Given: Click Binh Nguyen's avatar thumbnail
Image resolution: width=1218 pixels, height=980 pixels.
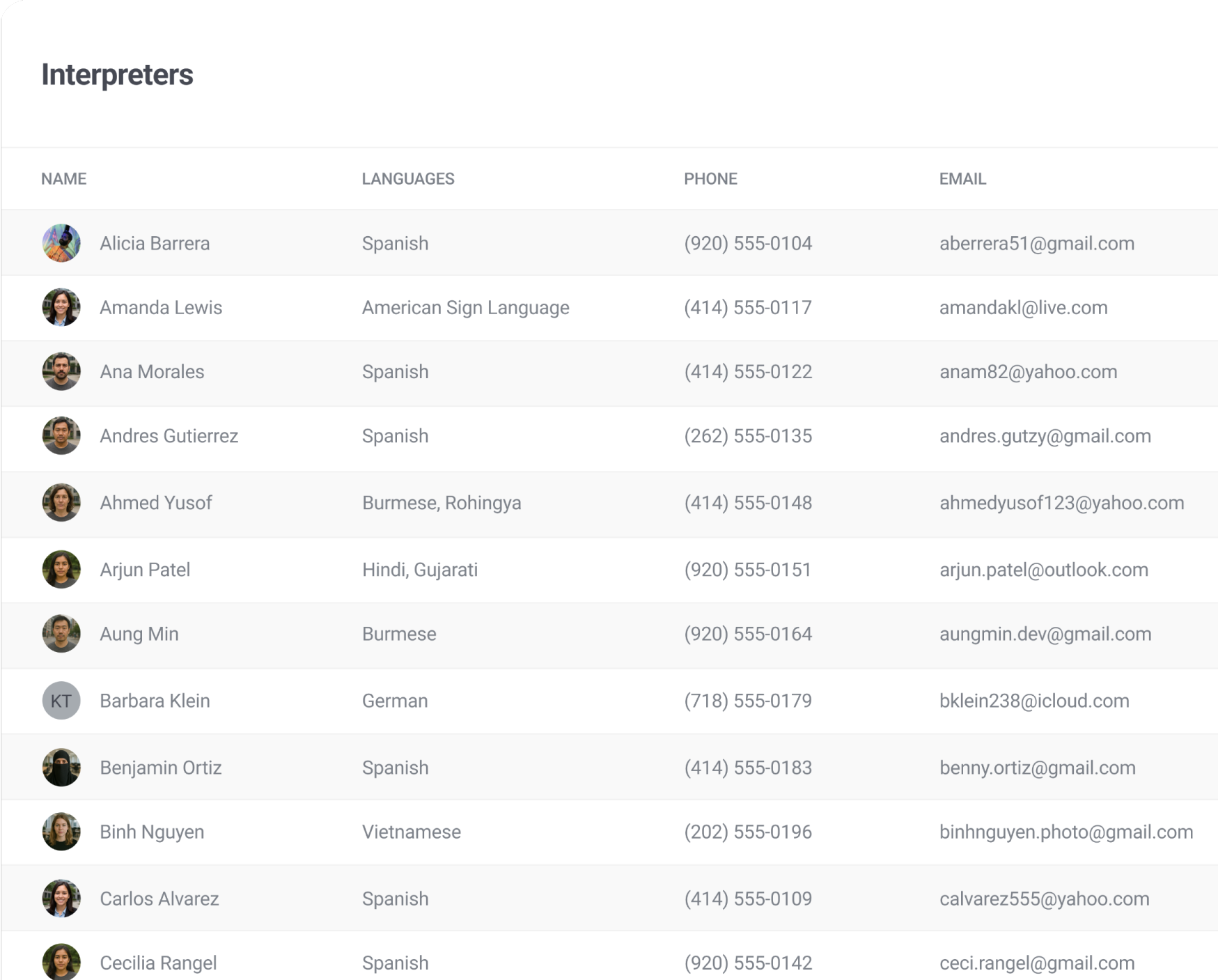Looking at the screenshot, I should coord(61,831).
